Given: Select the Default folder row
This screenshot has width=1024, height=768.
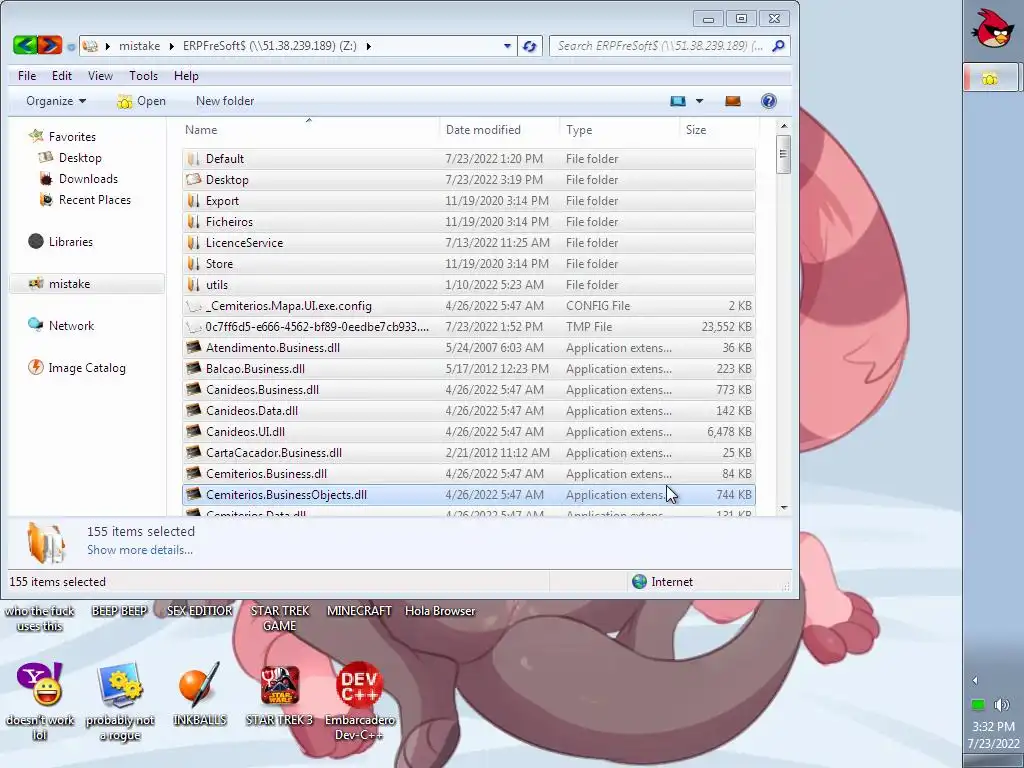Looking at the screenshot, I should (x=469, y=159).
